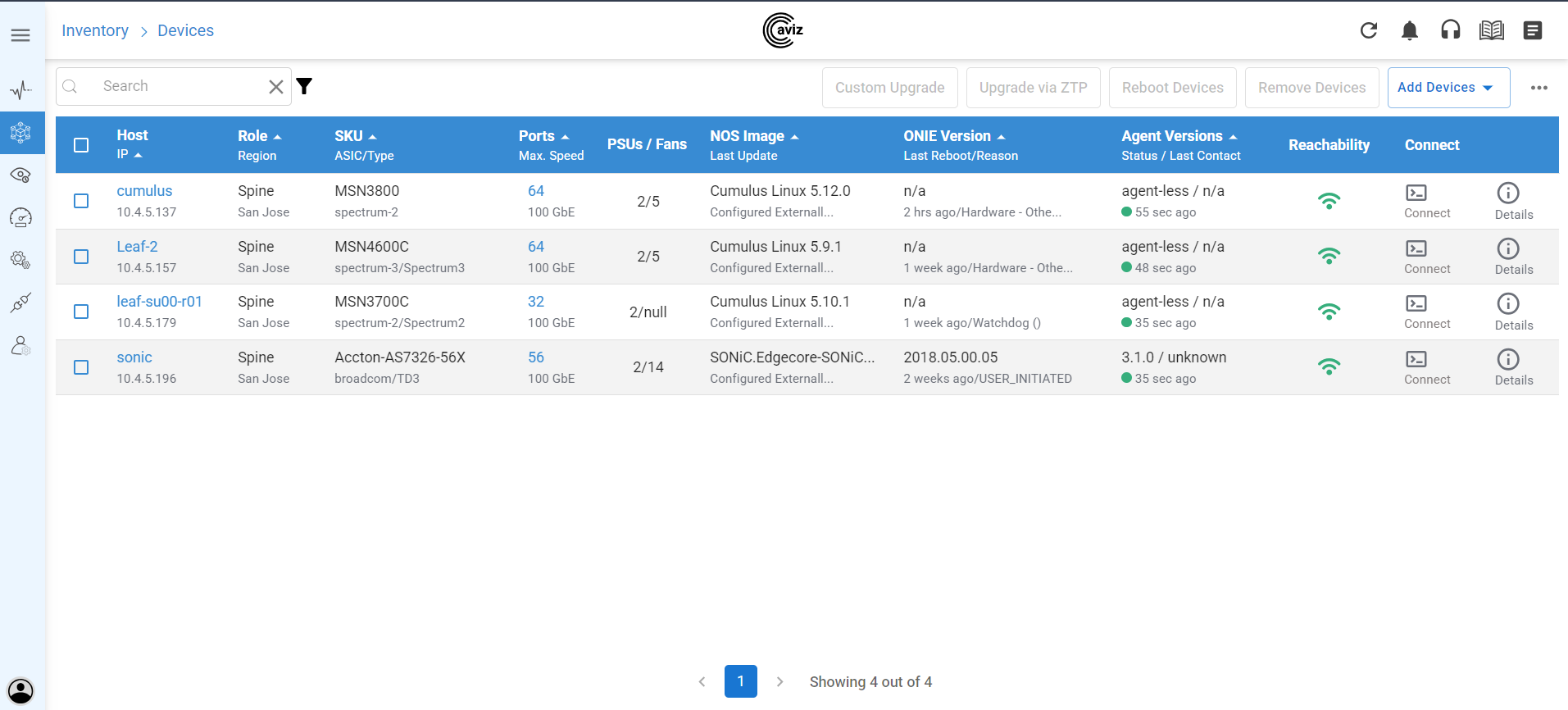
Task: Go to Devices breadcrumb
Action: click(x=185, y=30)
